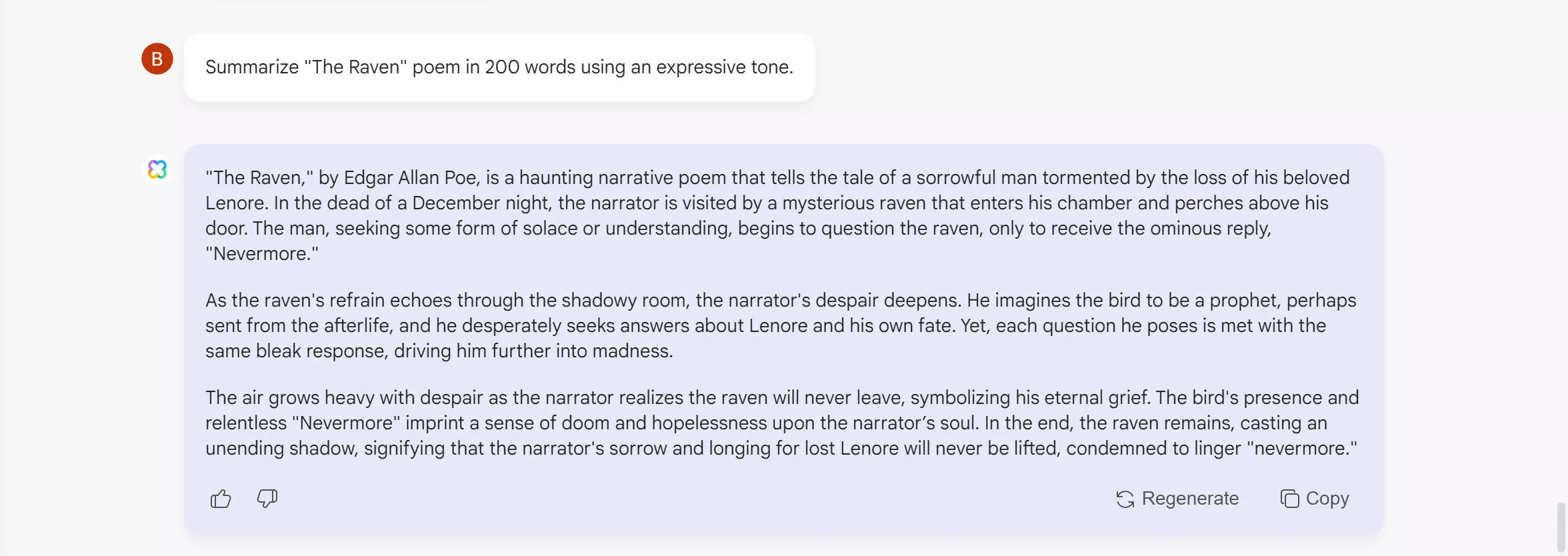This screenshot has height=556, width=1568.
Task: Click the AI assistant's colorful clover logo
Action: [x=157, y=170]
